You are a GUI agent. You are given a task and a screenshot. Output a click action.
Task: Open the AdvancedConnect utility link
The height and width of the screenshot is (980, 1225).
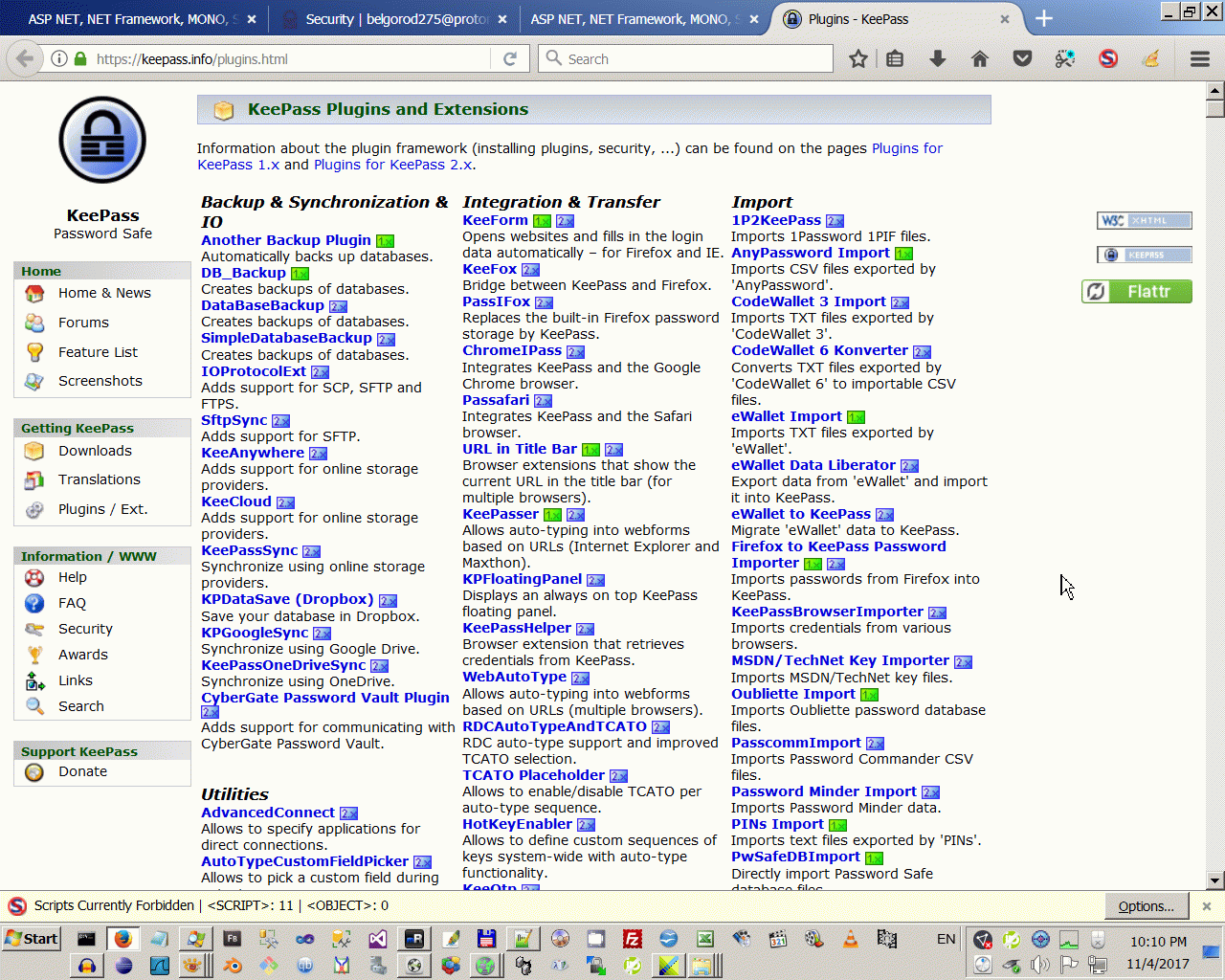coord(268,813)
